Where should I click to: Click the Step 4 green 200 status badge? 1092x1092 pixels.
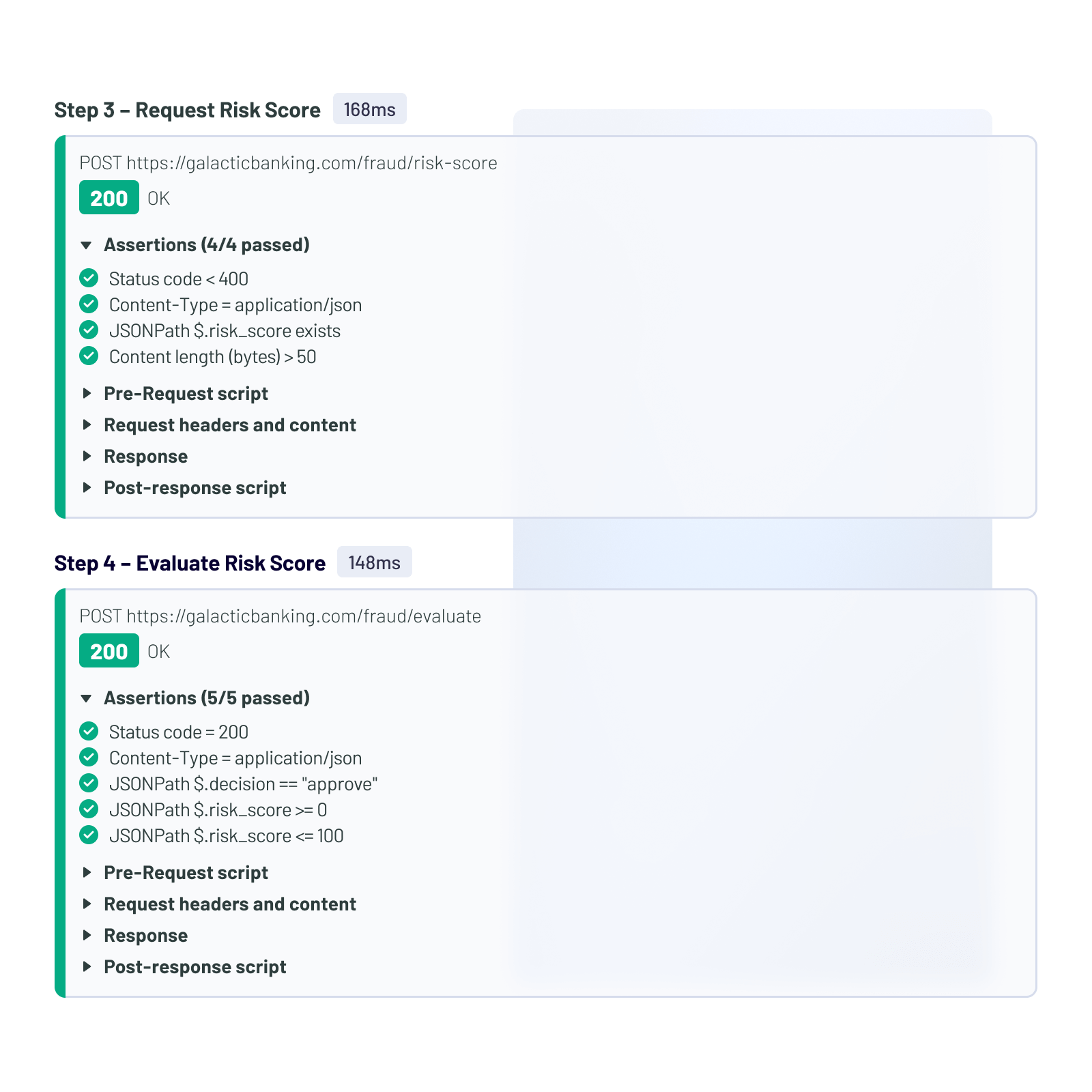click(x=109, y=651)
